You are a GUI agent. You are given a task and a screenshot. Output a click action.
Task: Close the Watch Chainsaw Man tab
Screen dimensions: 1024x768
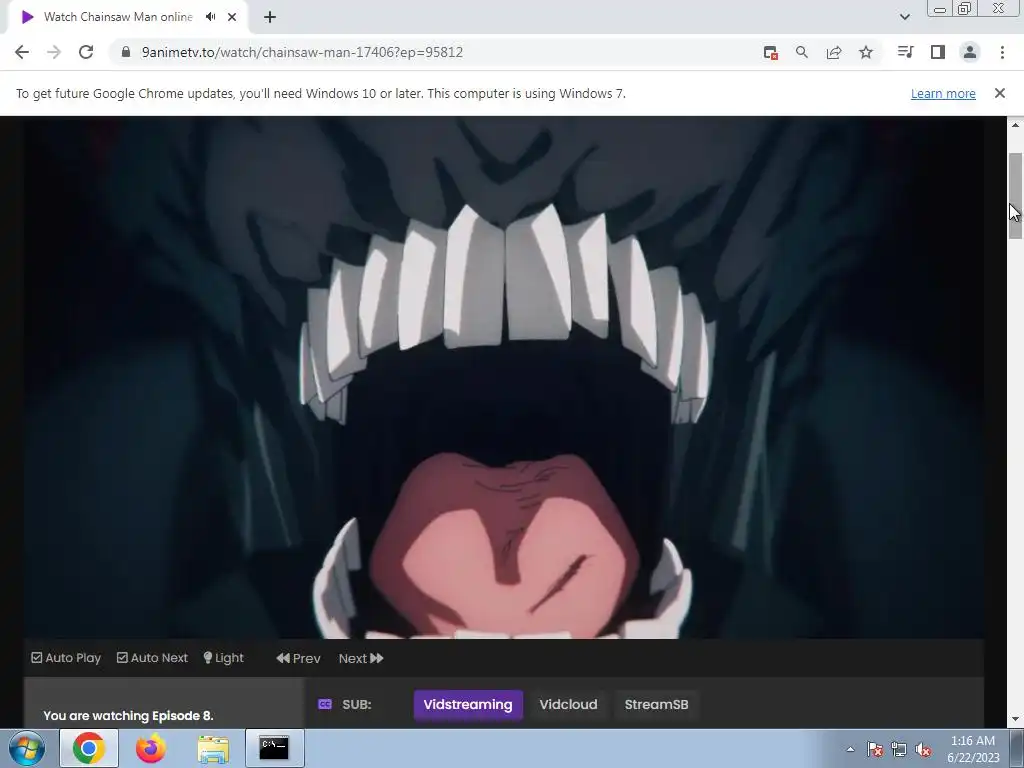pos(232,17)
